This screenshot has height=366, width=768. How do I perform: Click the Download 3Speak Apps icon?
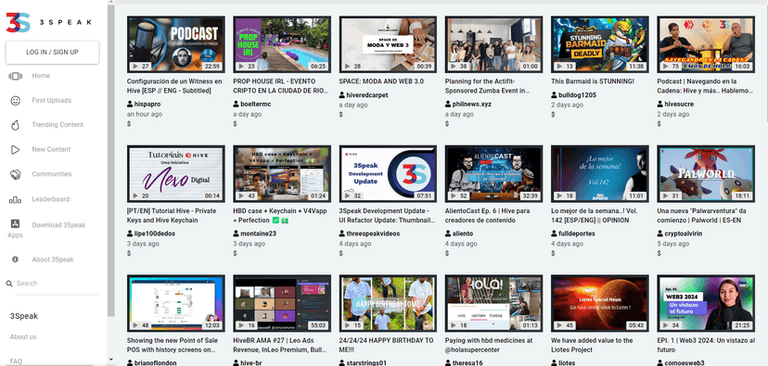pos(15,224)
